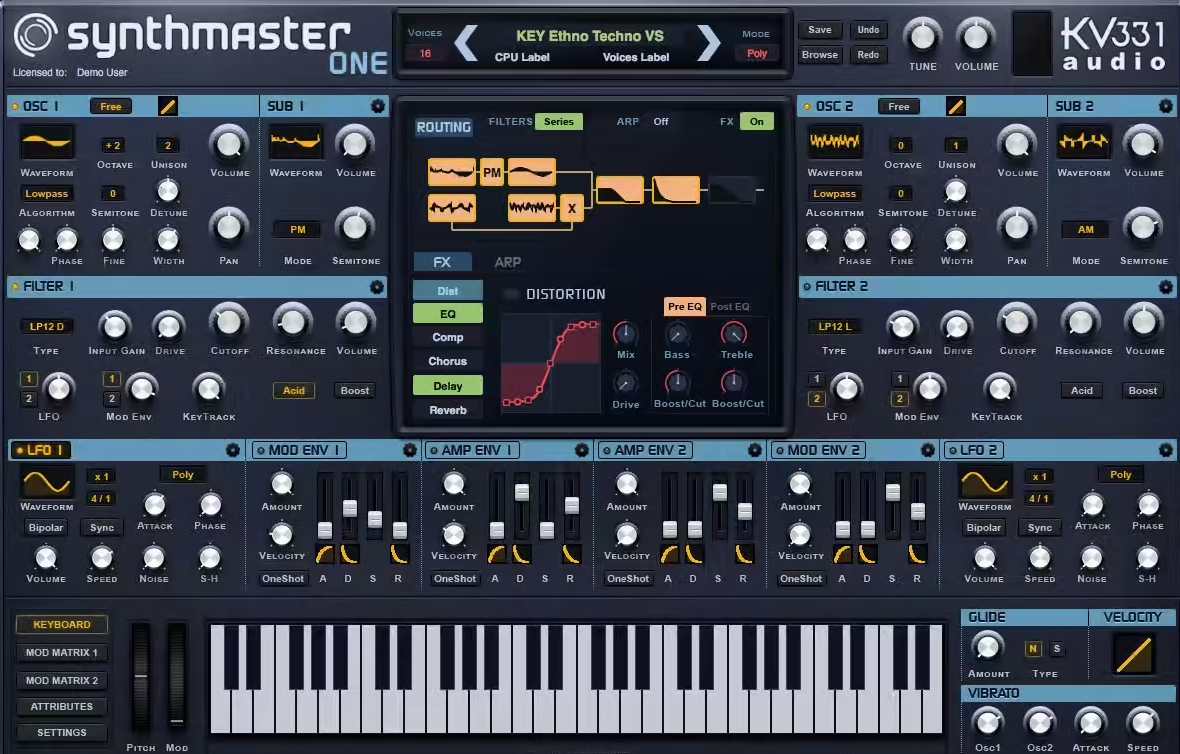The width and height of the screenshot is (1180, 754).
Task: Open the Filter 2 gear settings icon
Action: 1165,287
